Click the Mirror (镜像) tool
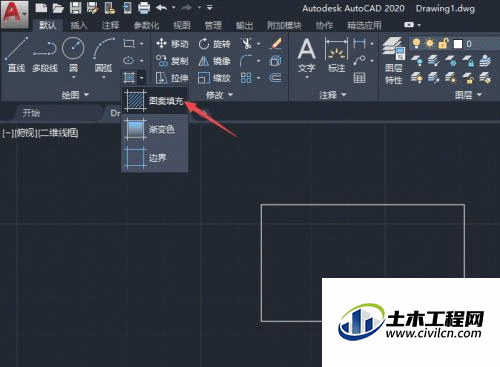 click(x=214, y=61)
